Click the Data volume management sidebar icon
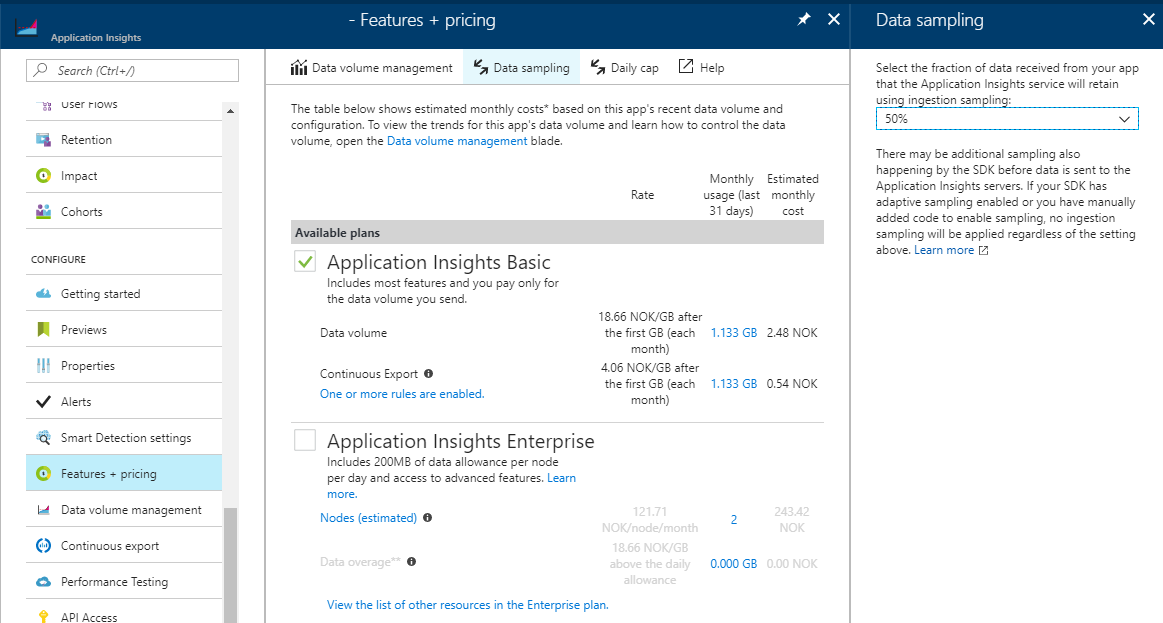The height and width of the screenshot is (623, 1163). (44, 510)
